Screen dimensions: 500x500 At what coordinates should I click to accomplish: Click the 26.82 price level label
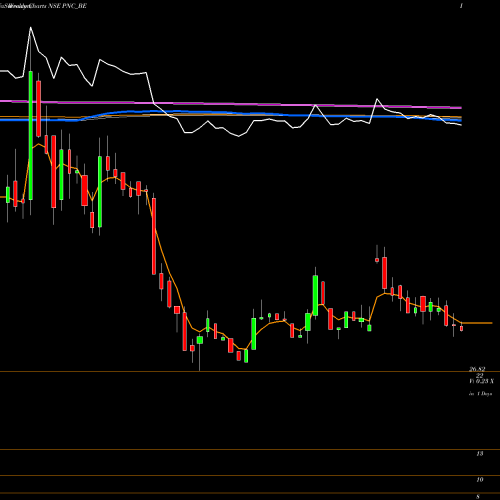coord(477,369)
